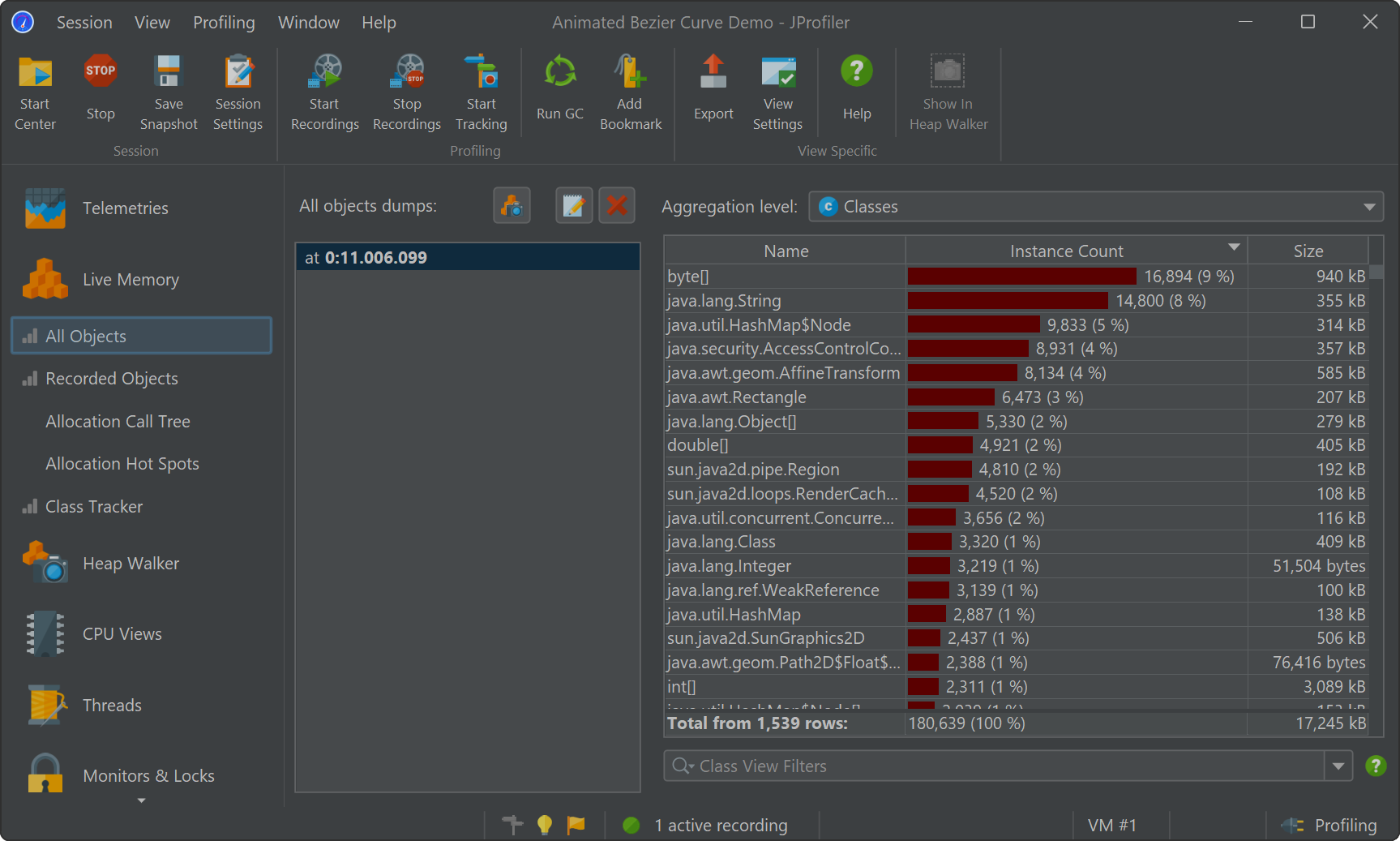Stop the profiling session
Screen dimensions: 1400x841
pyautogui.click(x=101, y=89)
